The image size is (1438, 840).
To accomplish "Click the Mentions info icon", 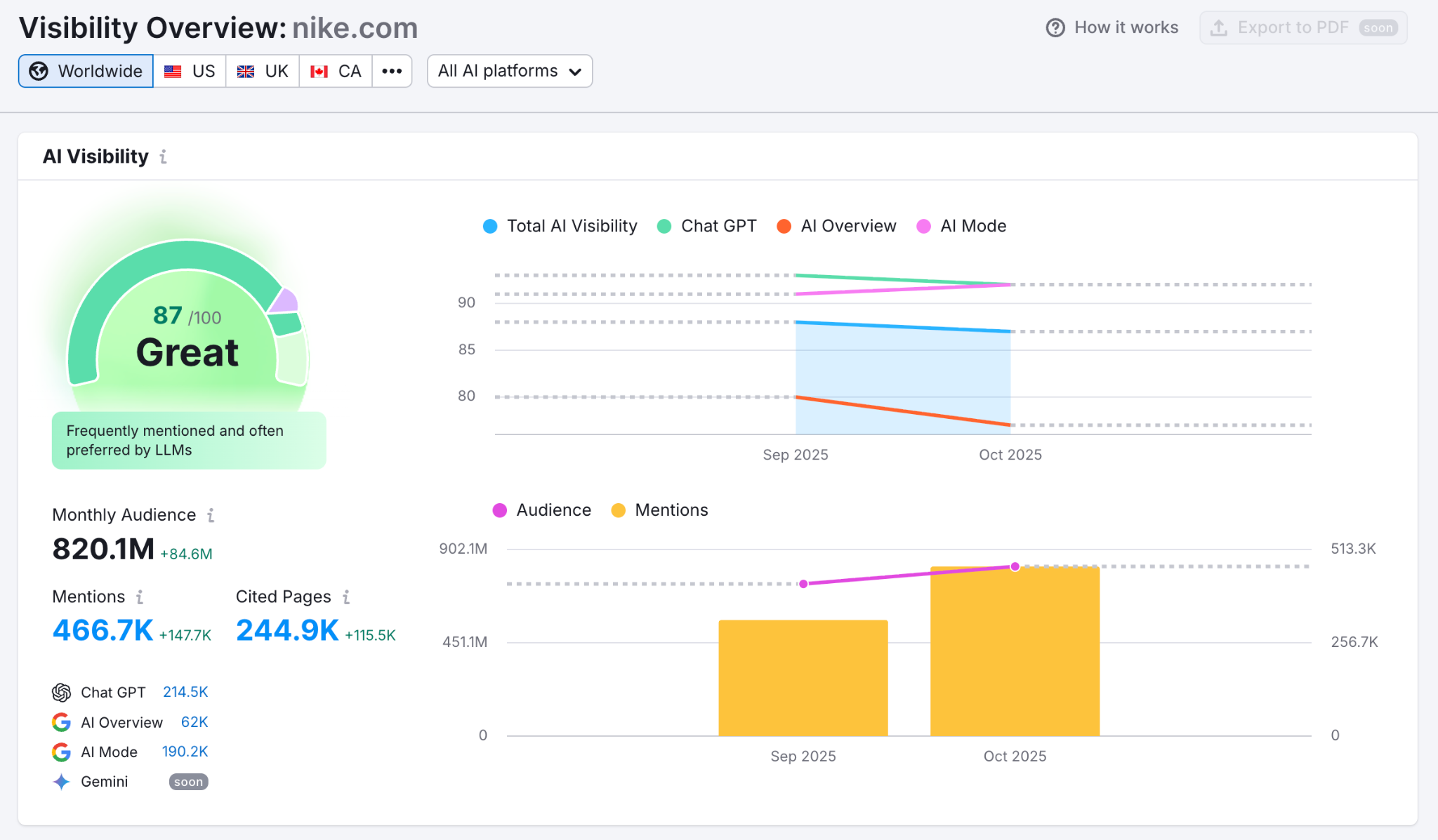I will tap(140, 597).
